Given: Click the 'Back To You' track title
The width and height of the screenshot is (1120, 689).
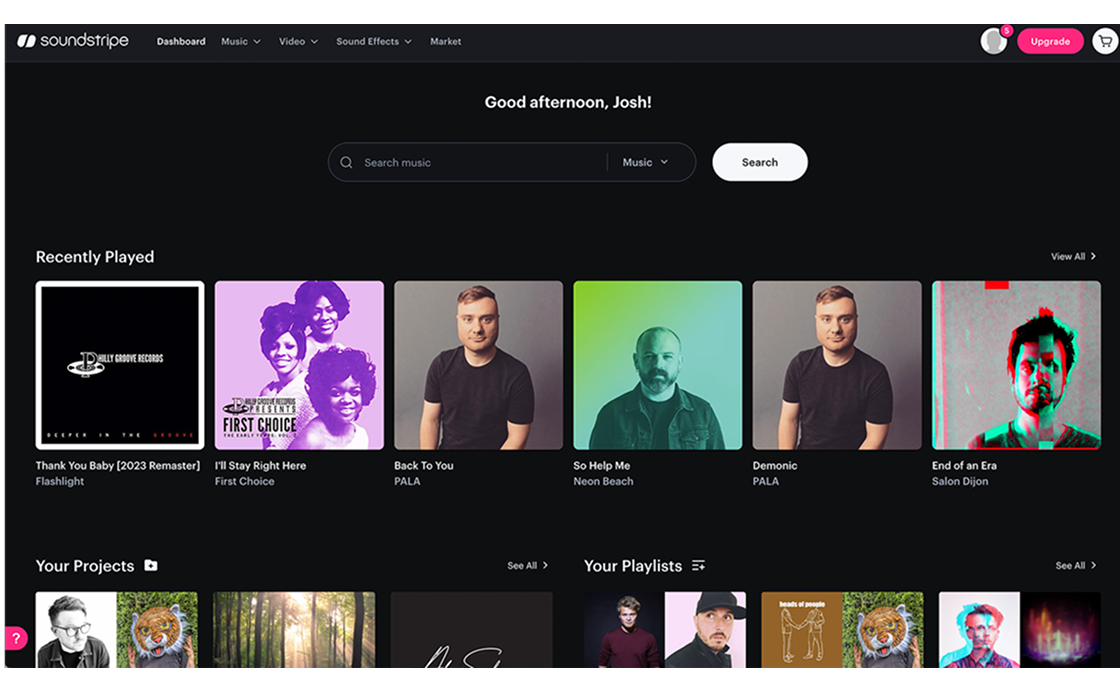Looking at the screenshot, I should click(424, 466).
